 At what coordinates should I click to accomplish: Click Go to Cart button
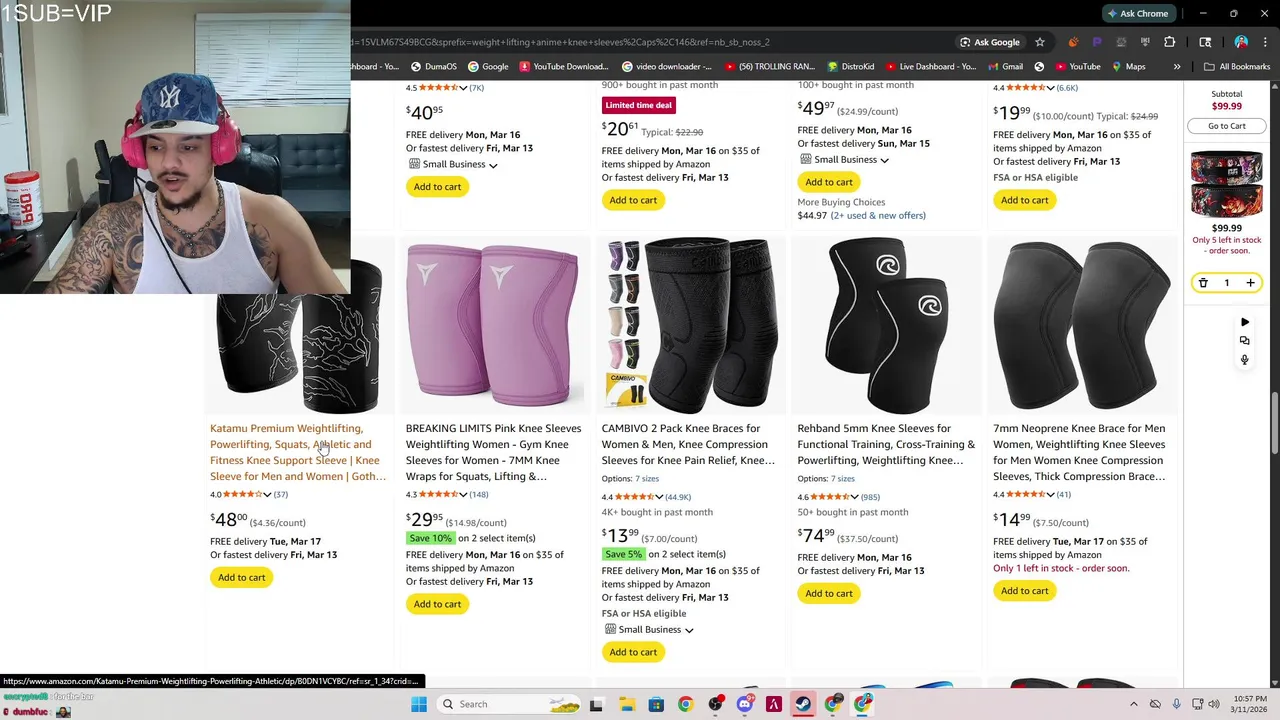1227,126
